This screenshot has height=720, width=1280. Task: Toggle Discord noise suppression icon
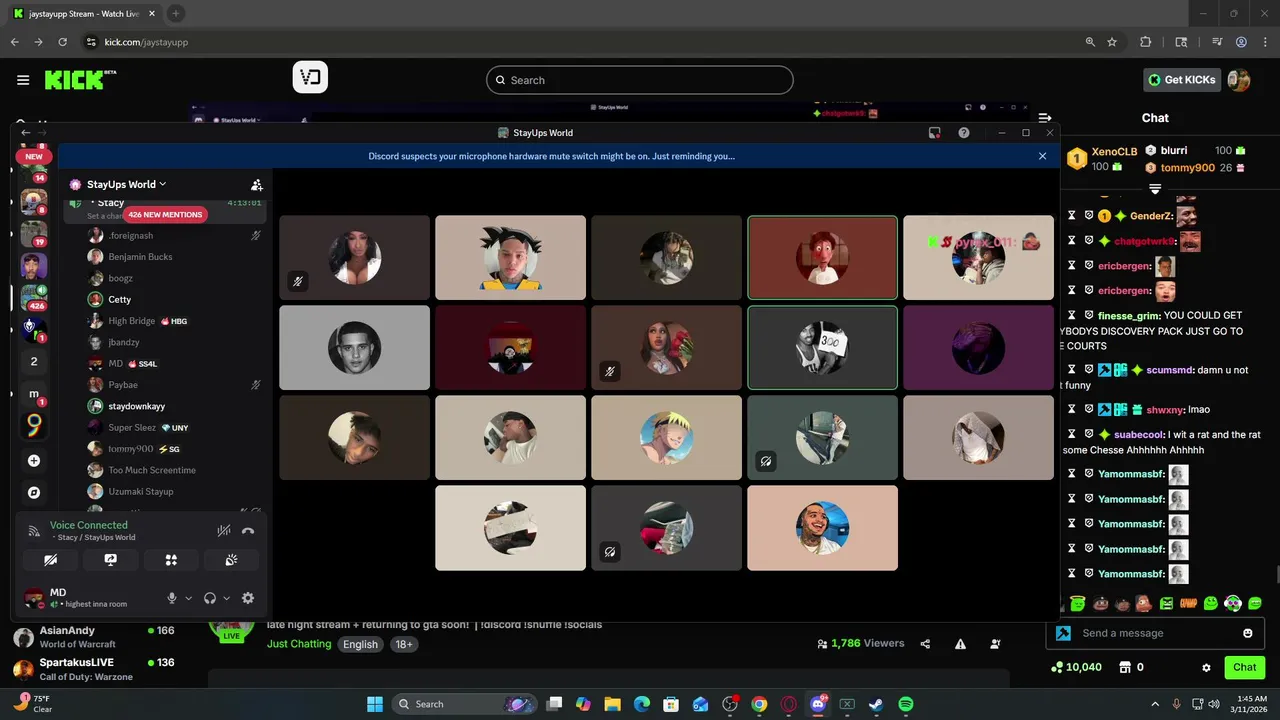coord(224,531)
